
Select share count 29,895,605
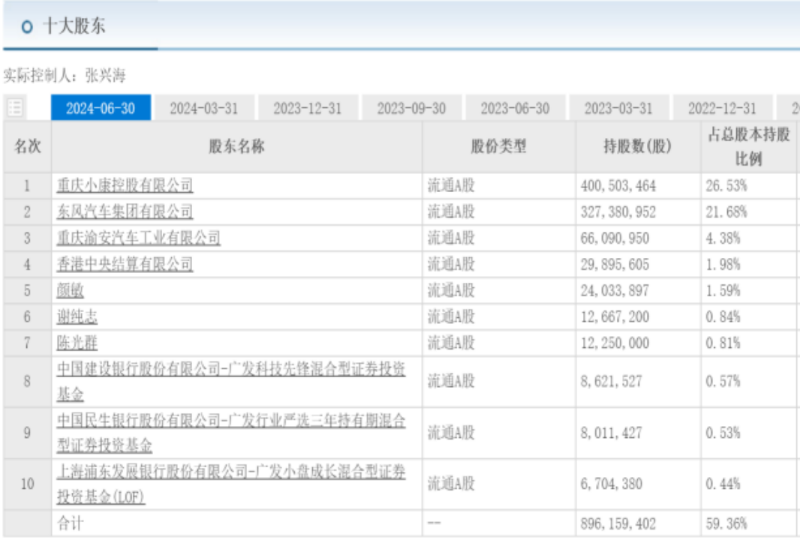615,264
